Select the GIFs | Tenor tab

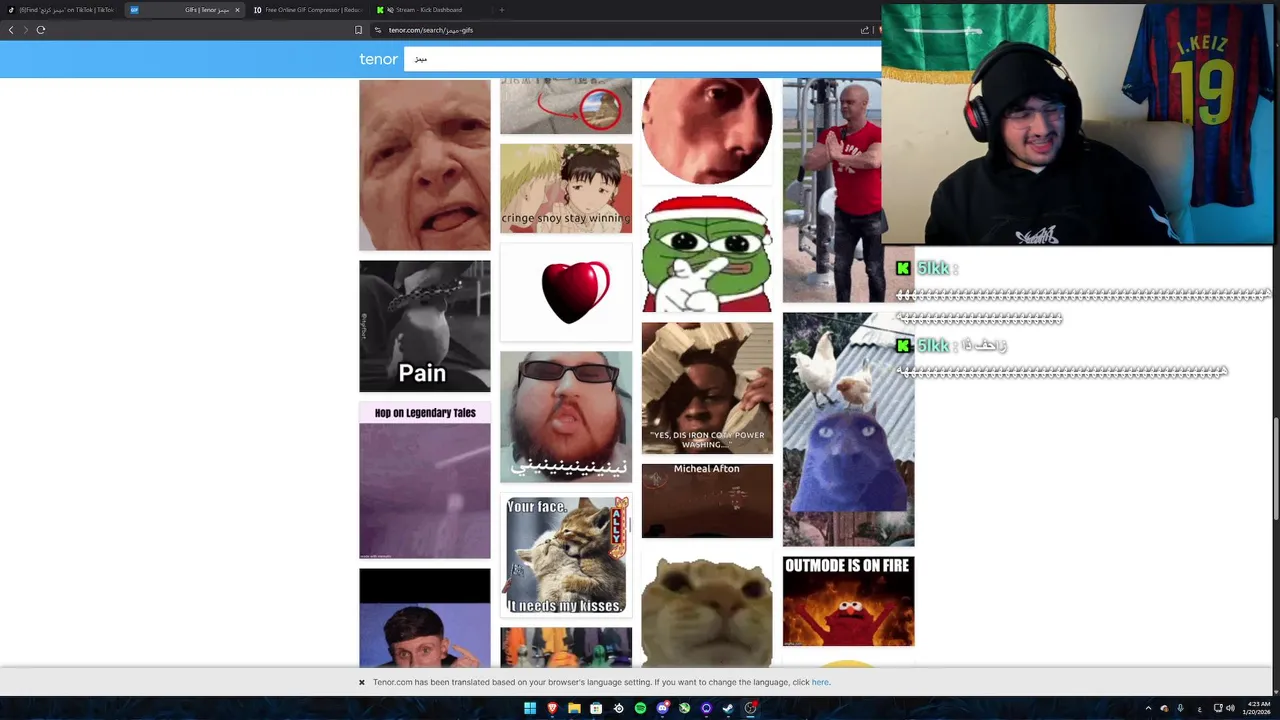click(x=184, y=10)
